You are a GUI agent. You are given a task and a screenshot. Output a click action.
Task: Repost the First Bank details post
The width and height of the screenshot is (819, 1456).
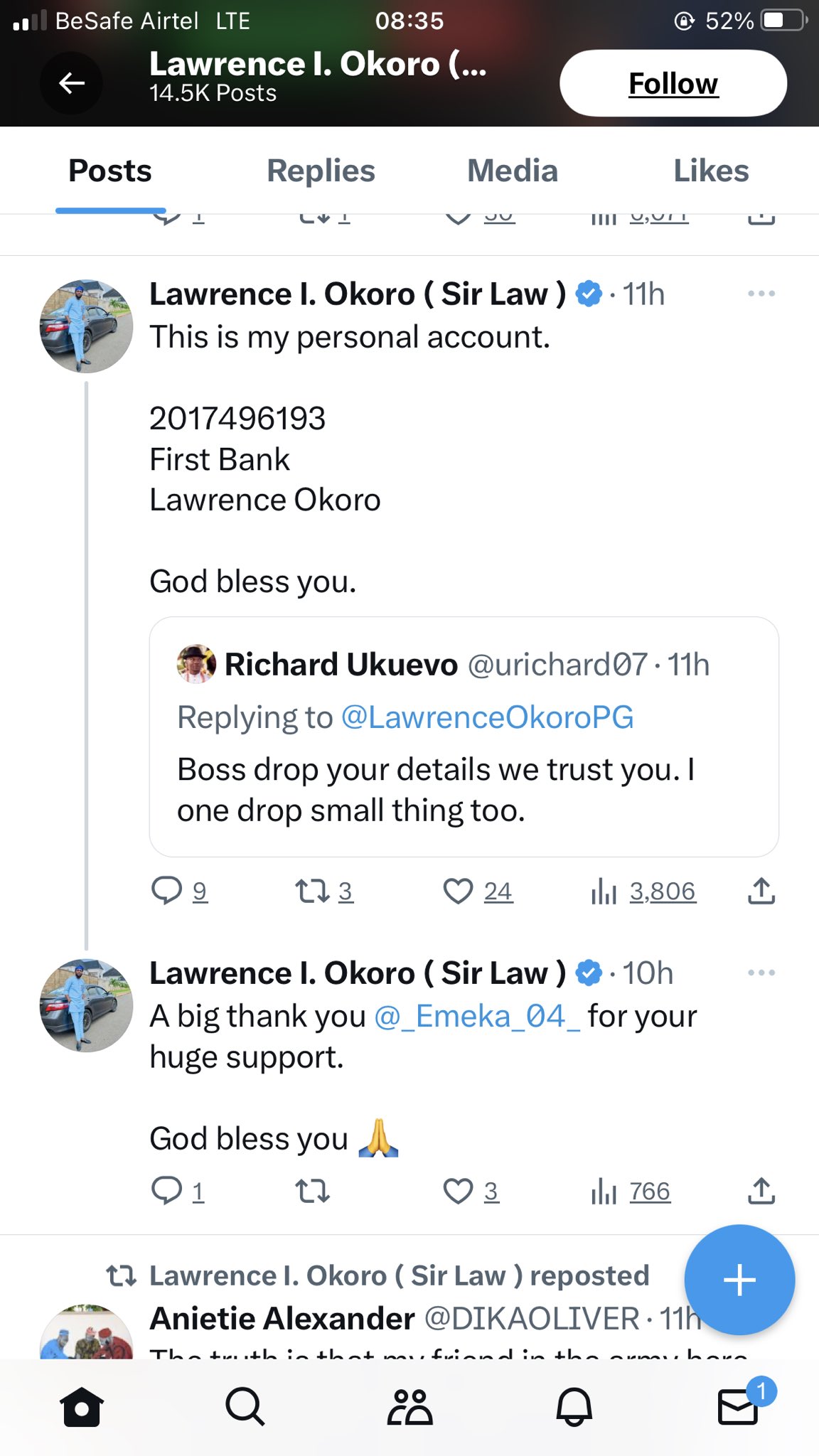[x=313, y=890]
